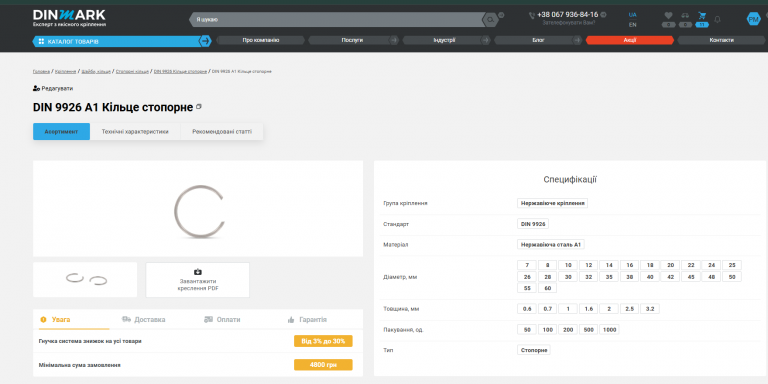
Task: Choose packaging quantity 100
Action: point(548,330)
